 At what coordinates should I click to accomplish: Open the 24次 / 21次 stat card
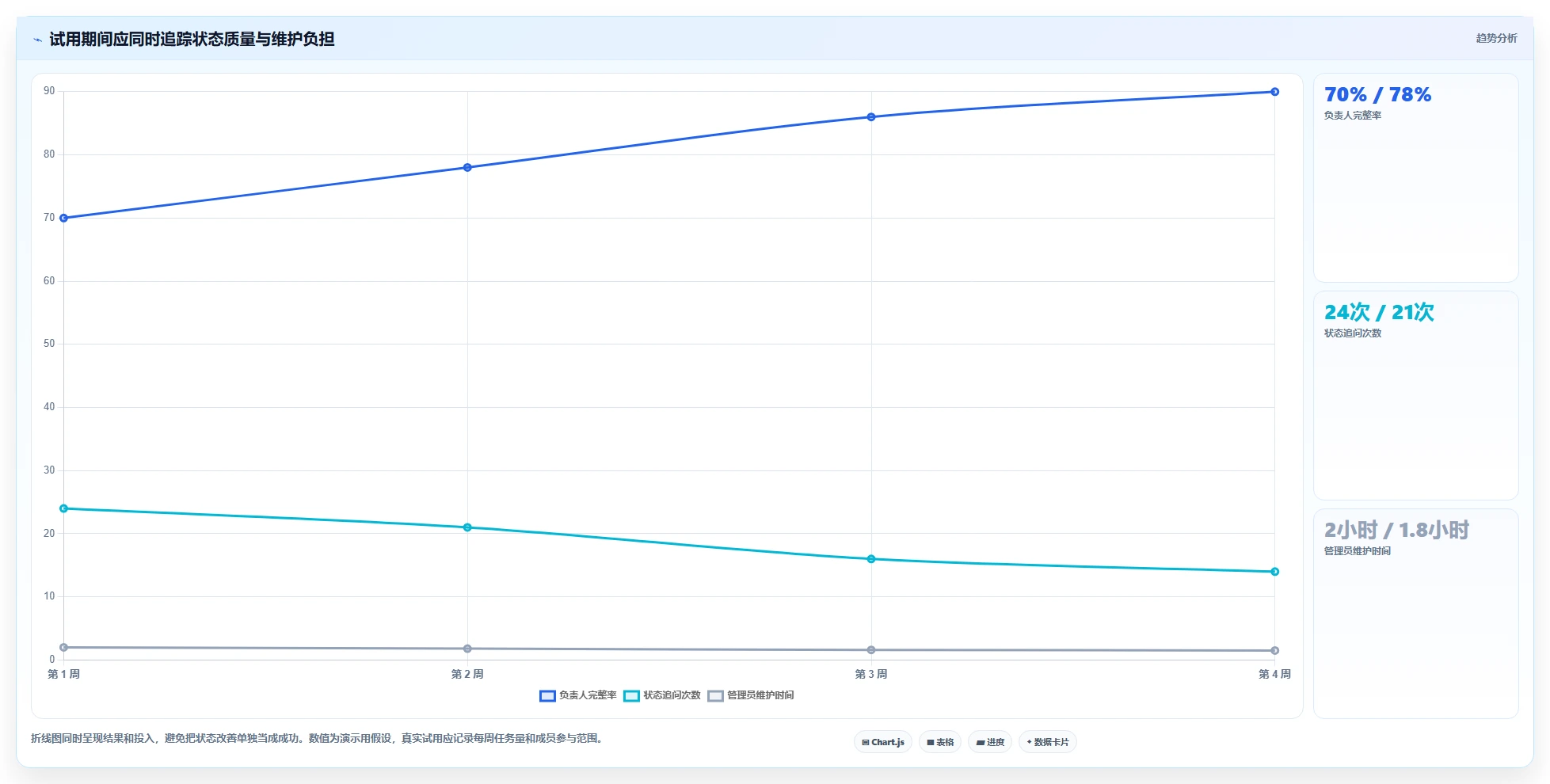click(x=1415, y=396)
